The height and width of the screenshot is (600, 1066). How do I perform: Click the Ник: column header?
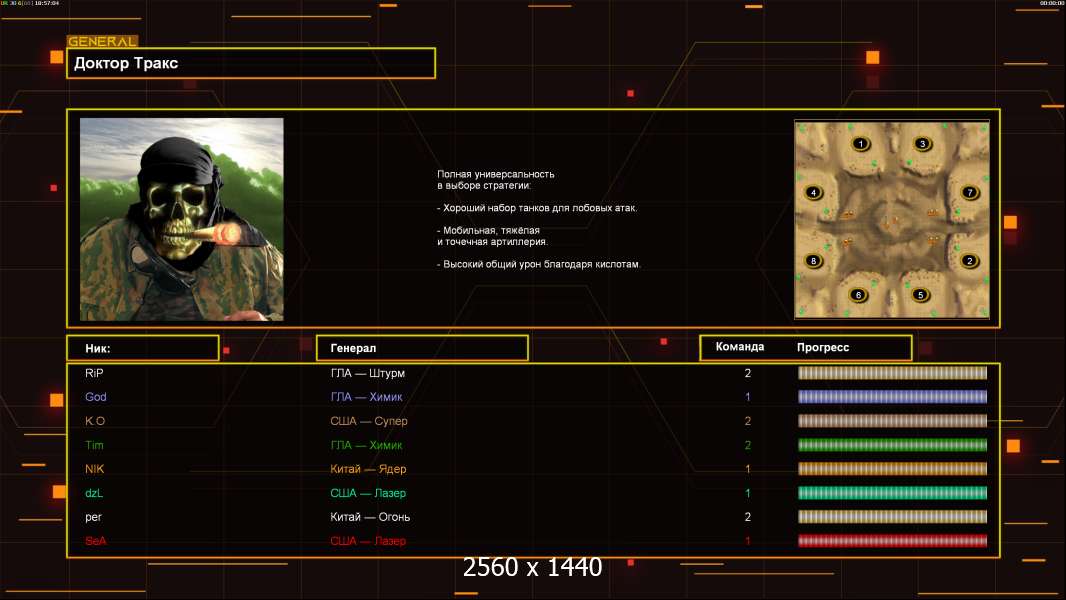click(142, 348)
